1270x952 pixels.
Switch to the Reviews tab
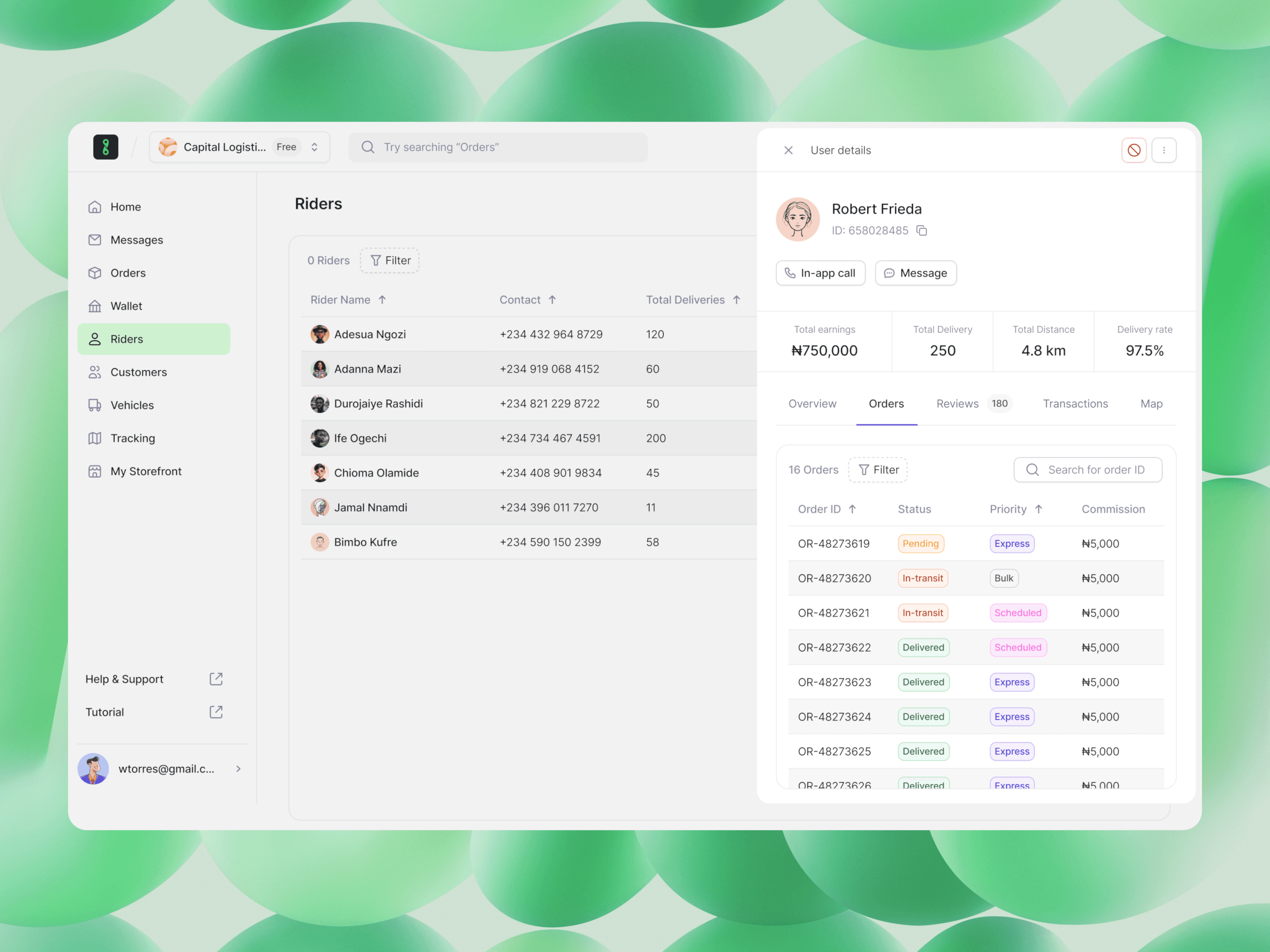pyautogui.click(x=957, y=403)
